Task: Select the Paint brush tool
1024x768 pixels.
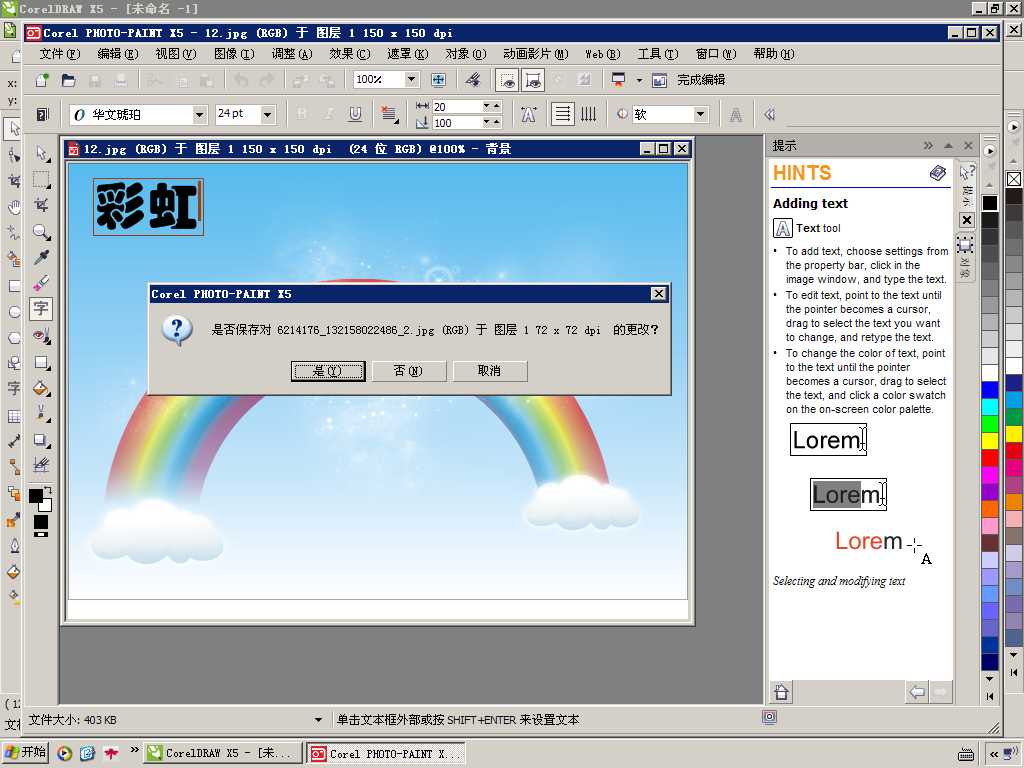Action: [x=41, y=414]
